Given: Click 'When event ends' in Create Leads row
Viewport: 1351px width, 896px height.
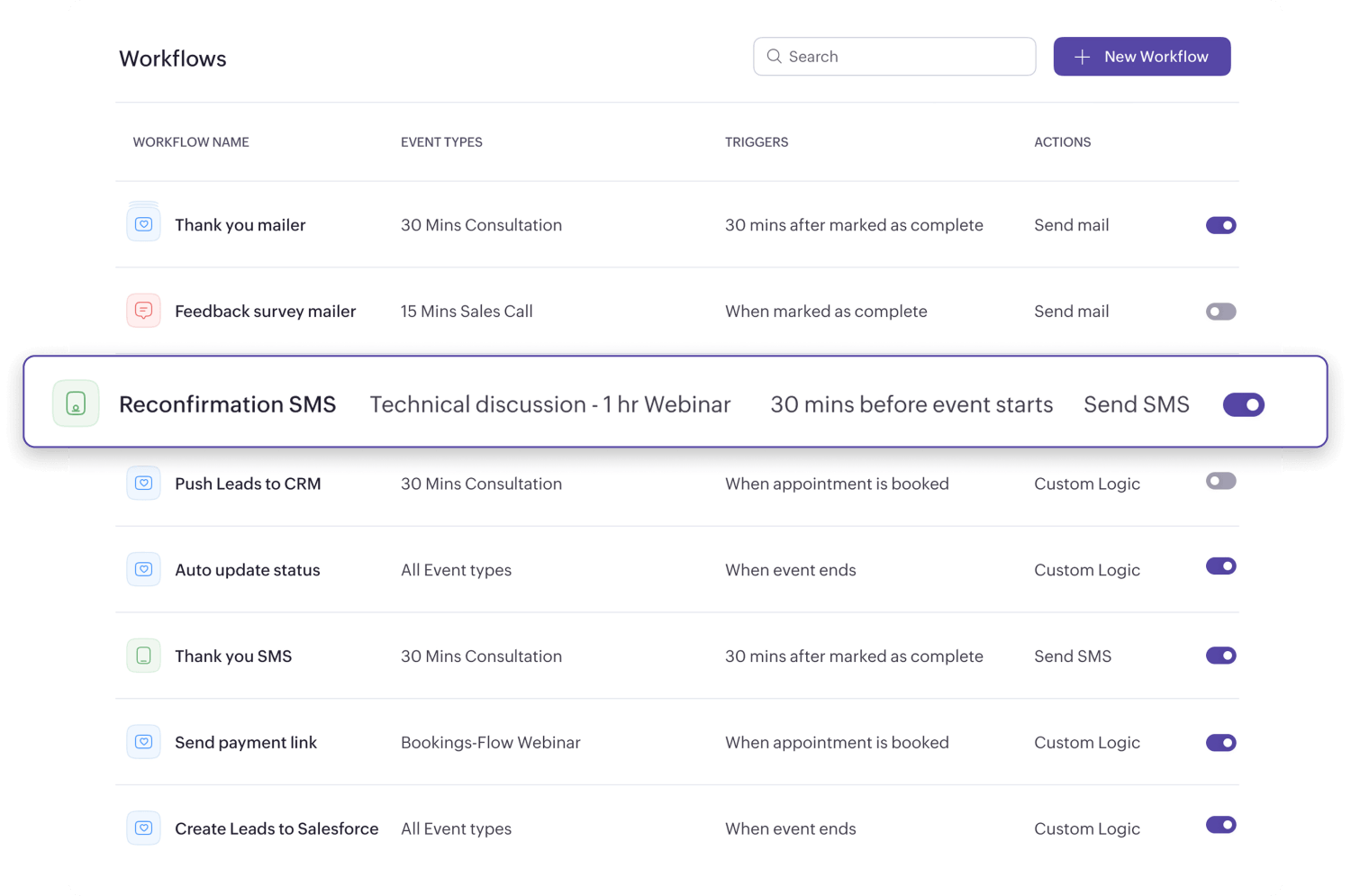Looking at the screenshot, I should coord(791,828).
